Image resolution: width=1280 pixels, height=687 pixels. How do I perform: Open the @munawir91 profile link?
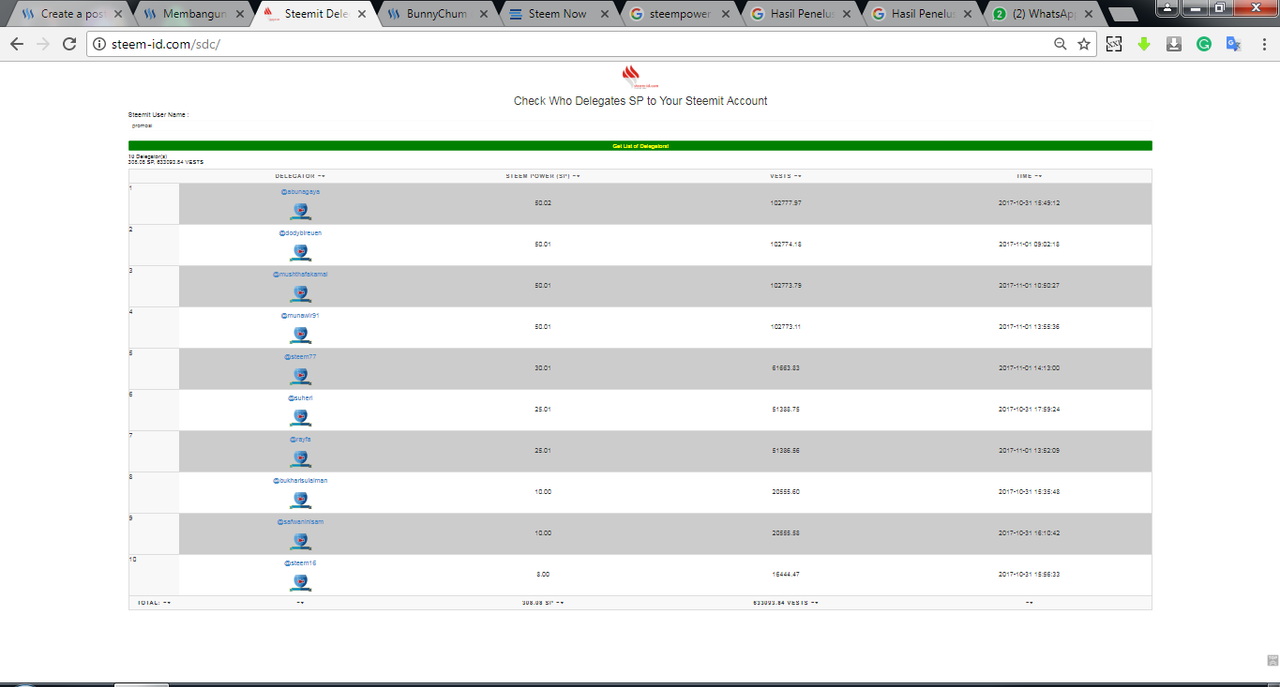point(300,315)
